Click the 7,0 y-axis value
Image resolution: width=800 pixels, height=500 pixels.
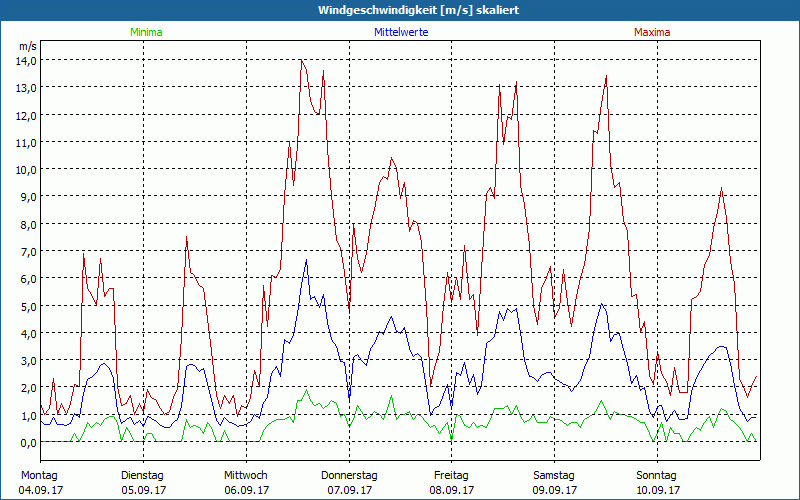[28, 252]
